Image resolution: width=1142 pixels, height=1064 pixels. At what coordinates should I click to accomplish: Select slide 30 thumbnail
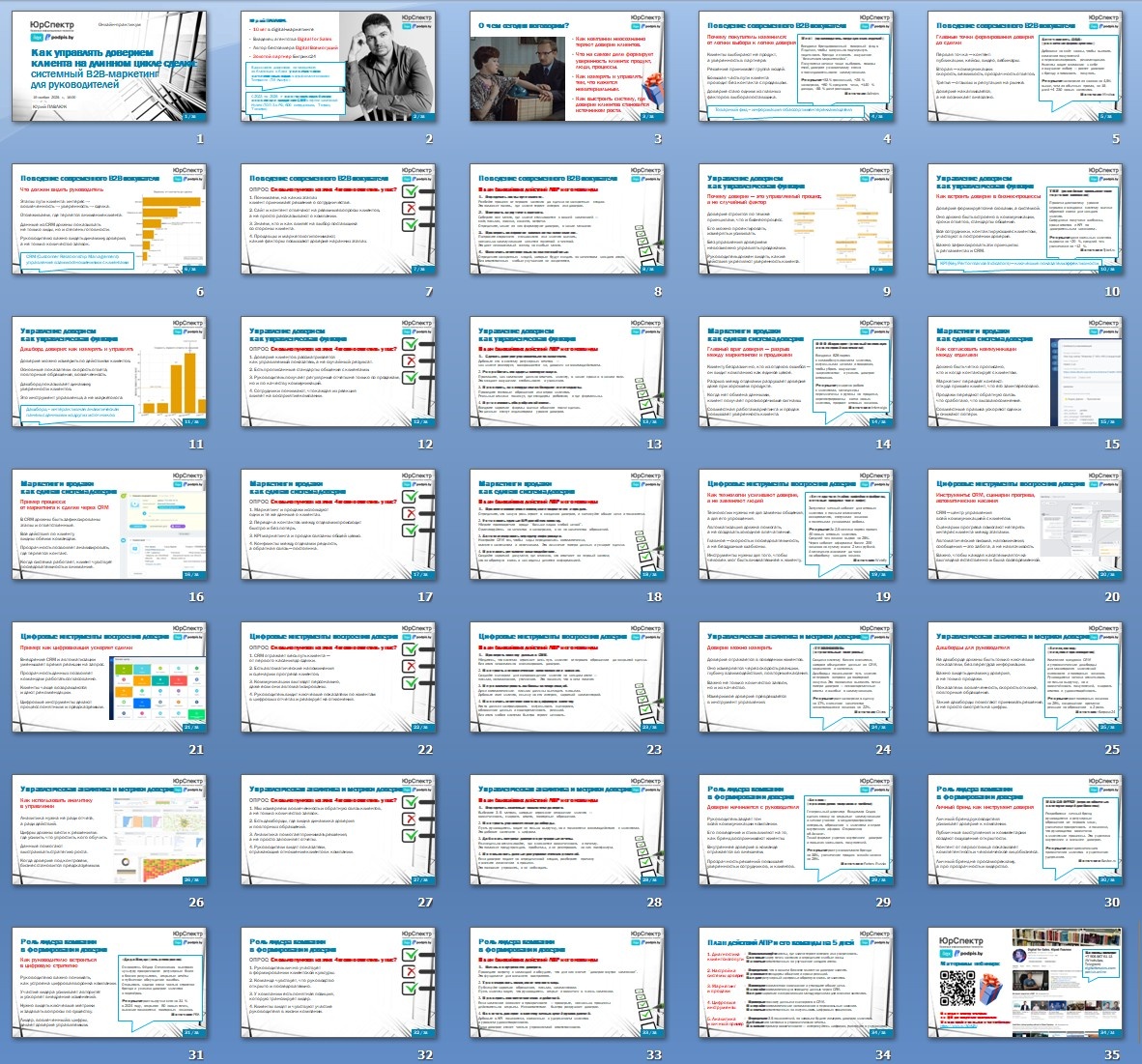coord(1025,829)
